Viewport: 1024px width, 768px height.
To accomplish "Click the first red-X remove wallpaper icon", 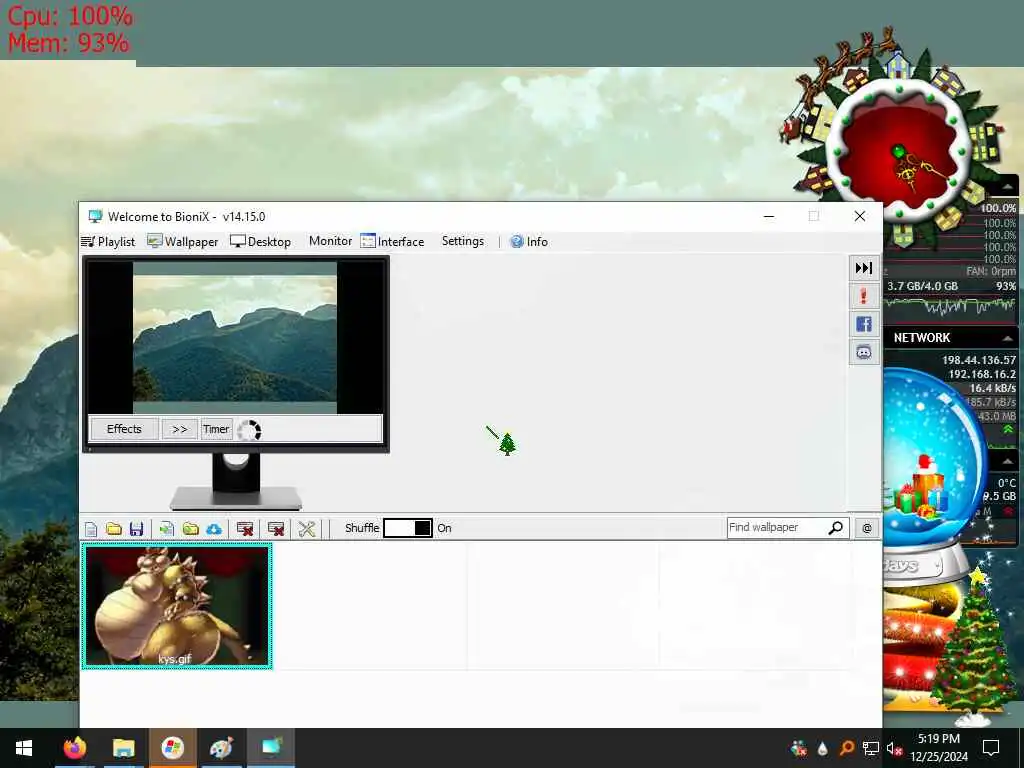I will coord(245,528).
